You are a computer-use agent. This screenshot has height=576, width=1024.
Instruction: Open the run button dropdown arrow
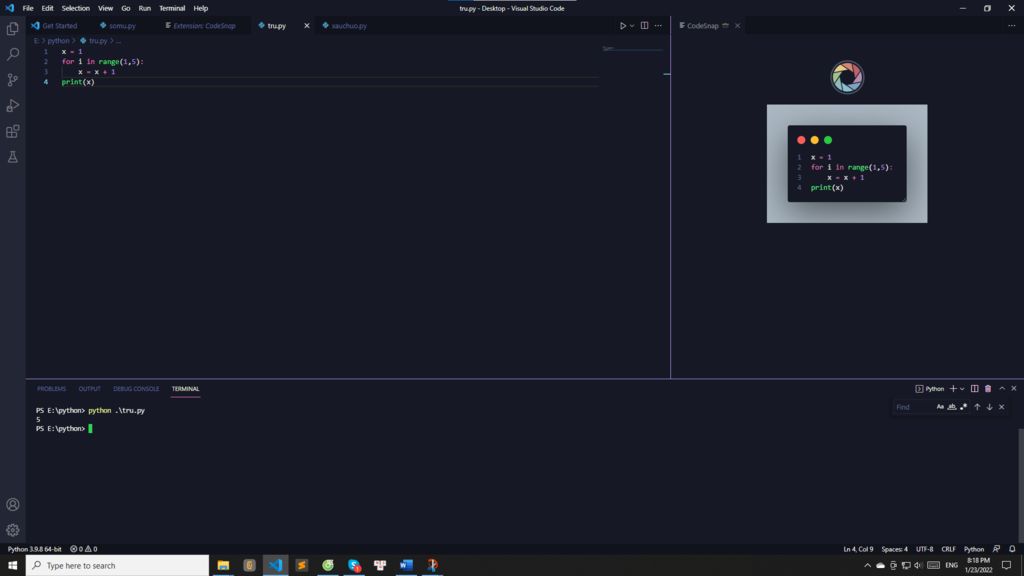(x=632, y=25)
